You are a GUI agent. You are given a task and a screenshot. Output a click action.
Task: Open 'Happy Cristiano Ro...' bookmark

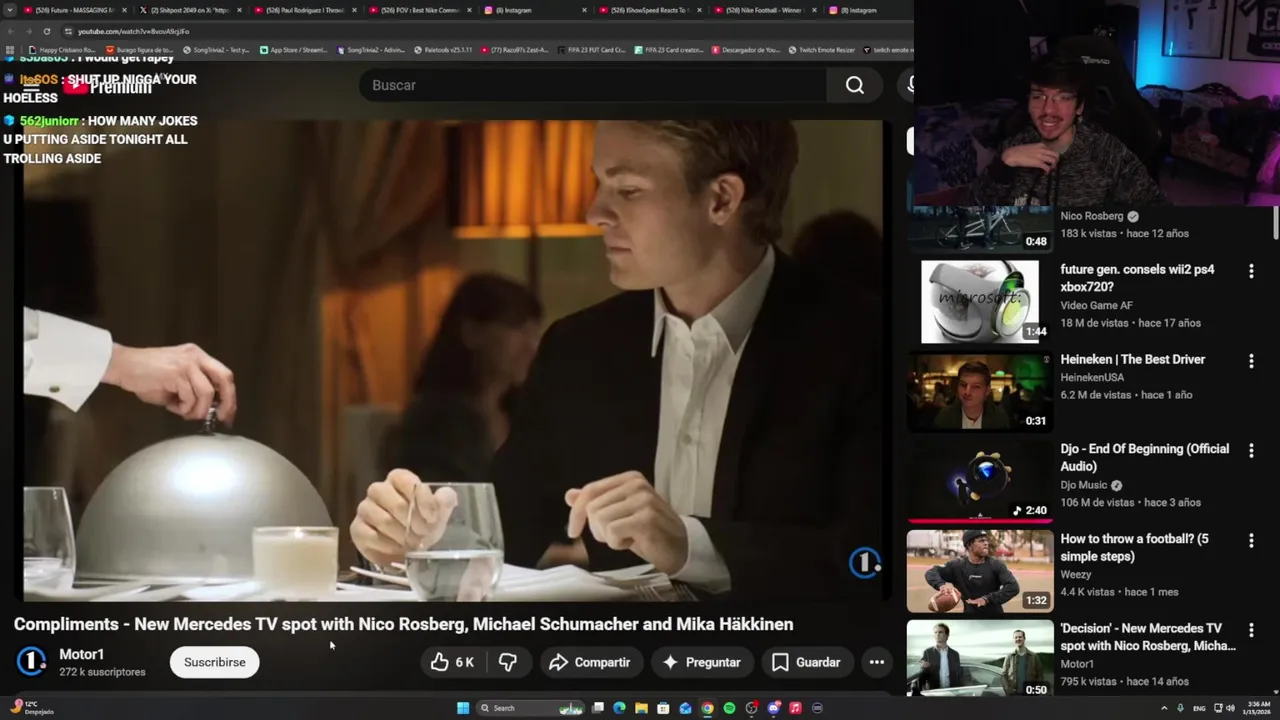click(x=62, y=50)
